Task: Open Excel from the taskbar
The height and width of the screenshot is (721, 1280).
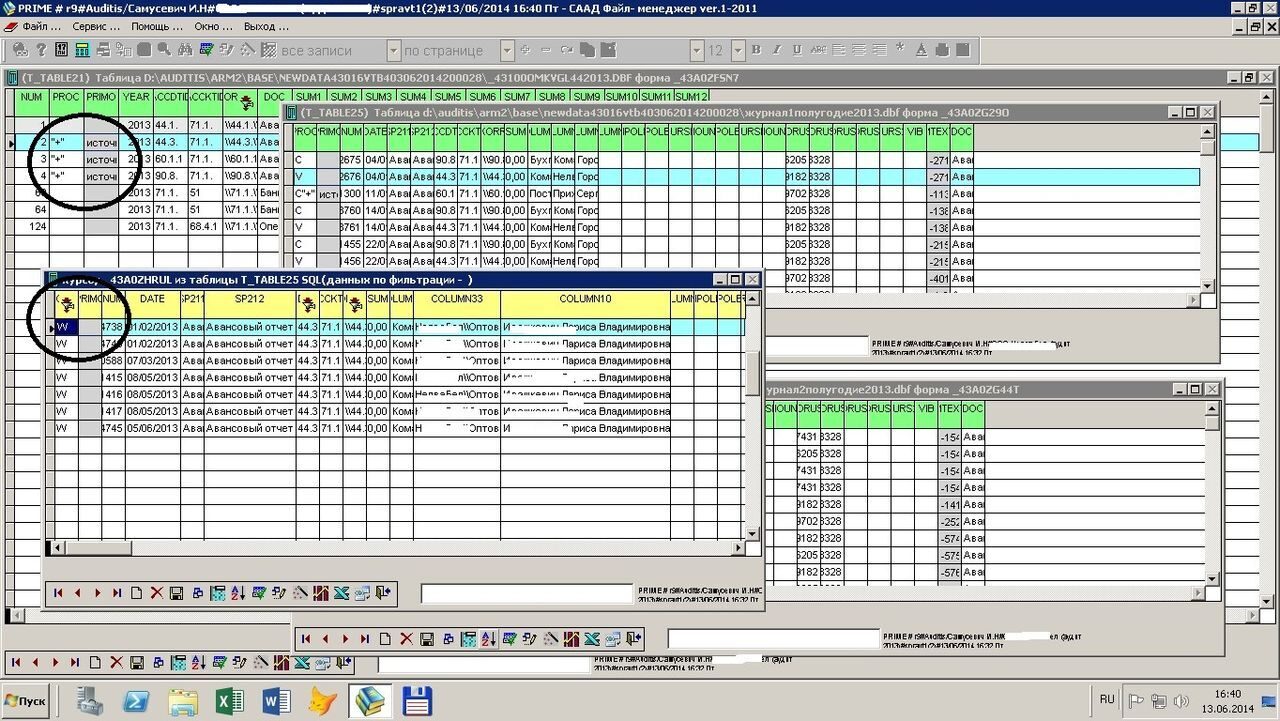Action: pos(229,701)
